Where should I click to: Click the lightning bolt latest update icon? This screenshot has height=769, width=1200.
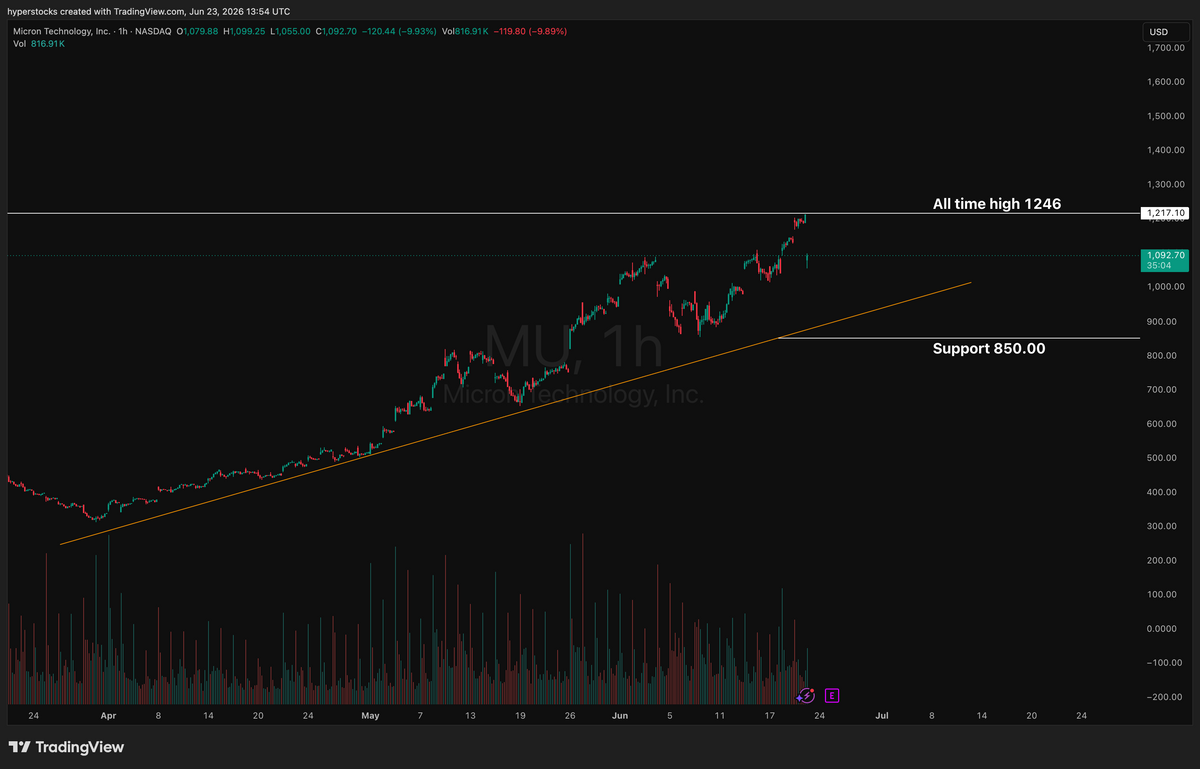pos(807,695)
